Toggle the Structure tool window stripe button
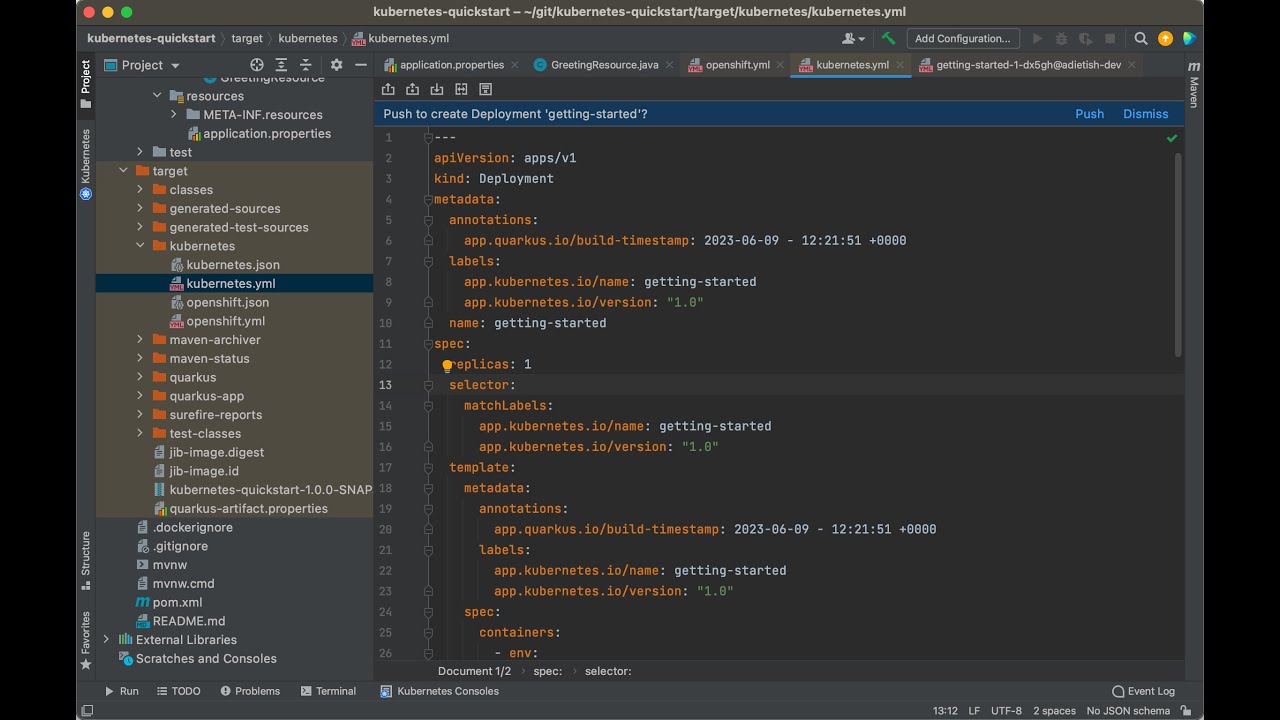 86,561
